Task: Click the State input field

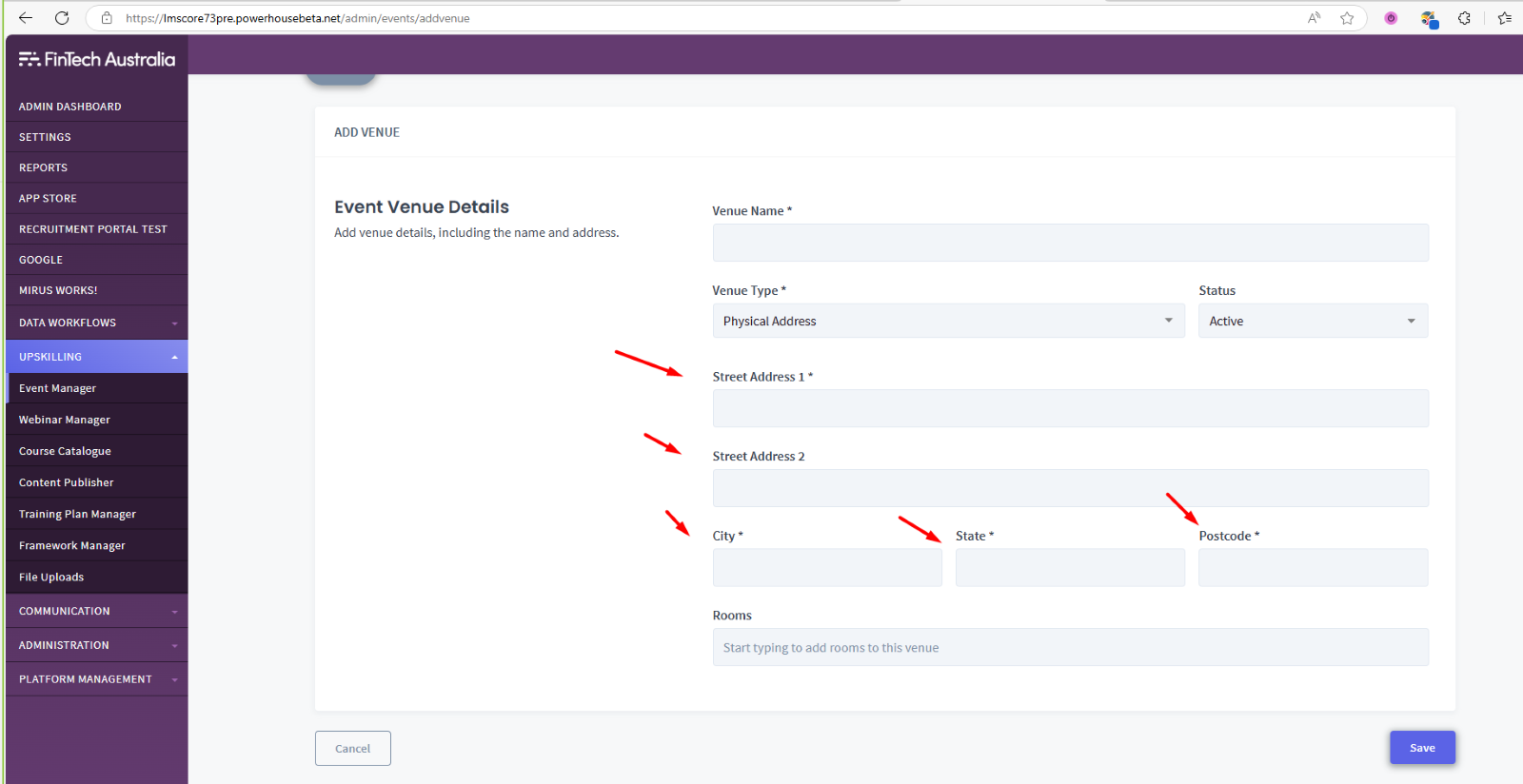Action: coord(1070,567)
